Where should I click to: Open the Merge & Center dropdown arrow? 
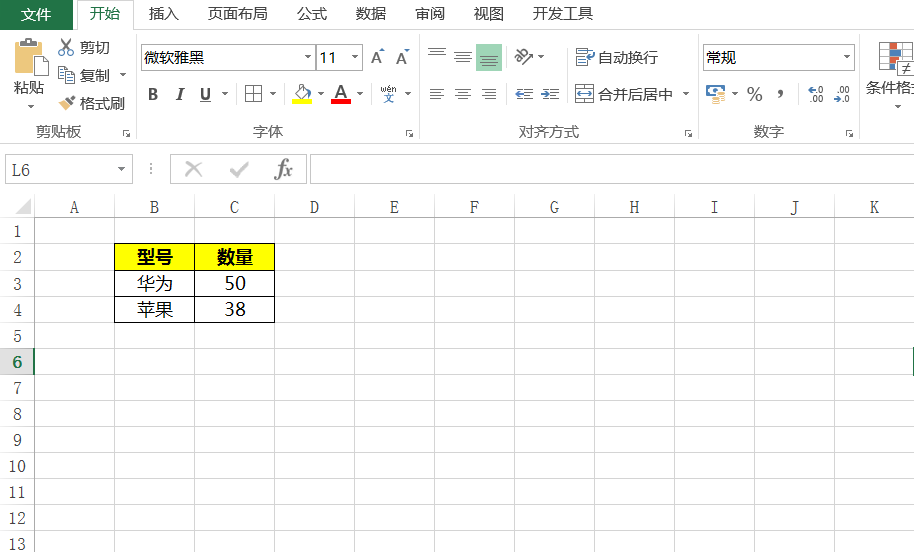(686, 94)
